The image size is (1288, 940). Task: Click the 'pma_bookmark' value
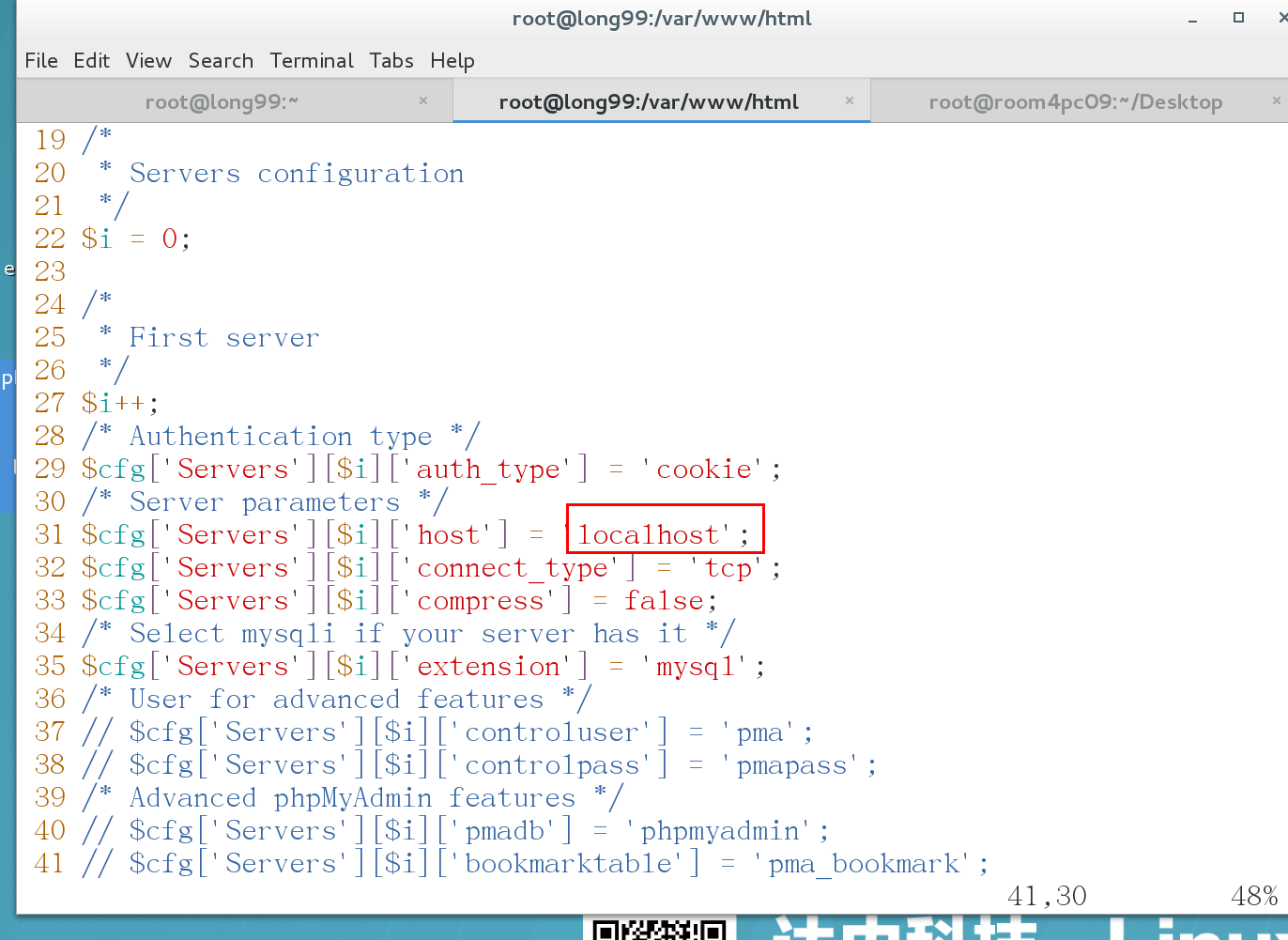(864, 864)
